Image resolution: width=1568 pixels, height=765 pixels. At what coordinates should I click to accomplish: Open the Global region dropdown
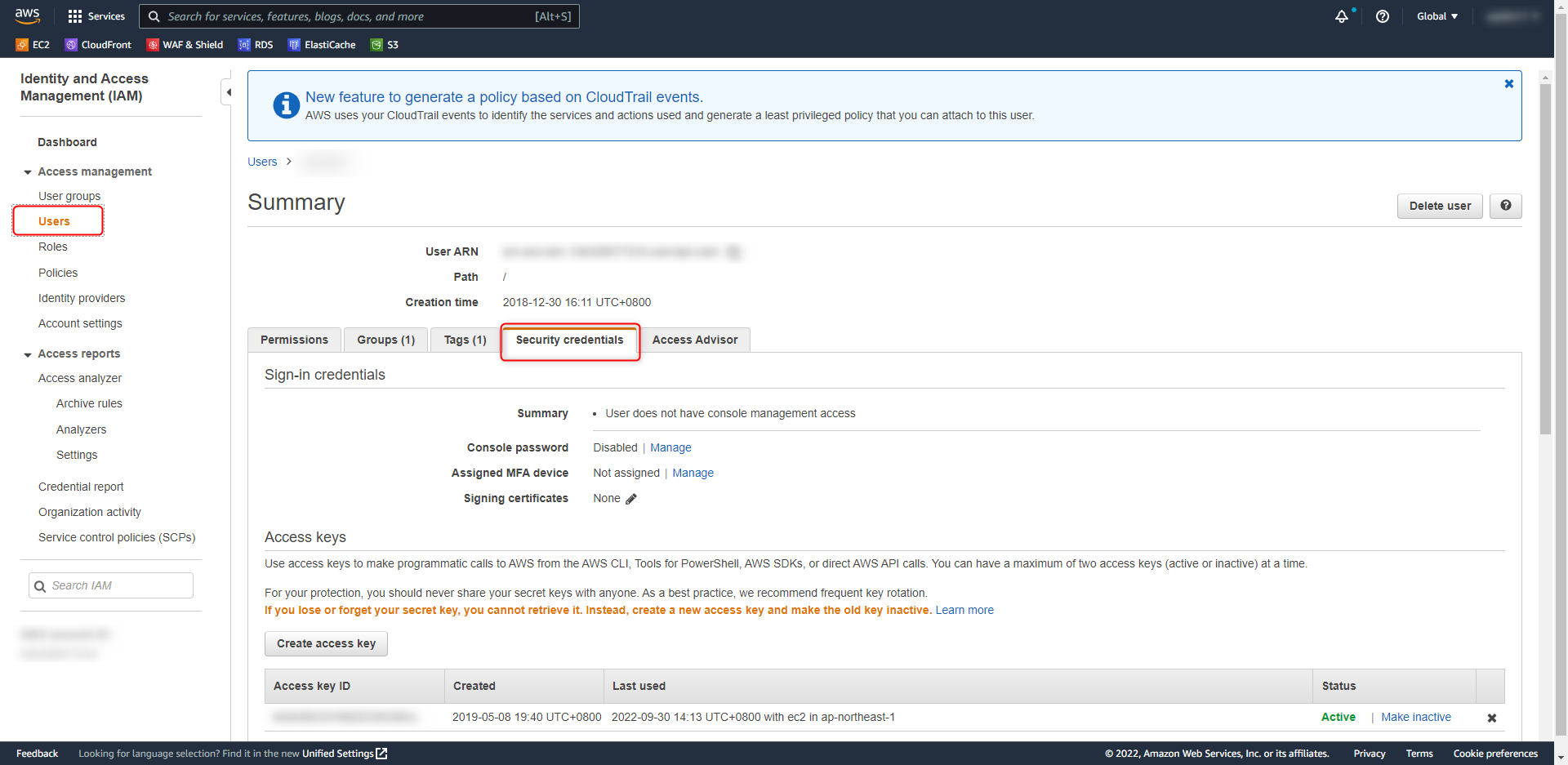click(1437, 16)
